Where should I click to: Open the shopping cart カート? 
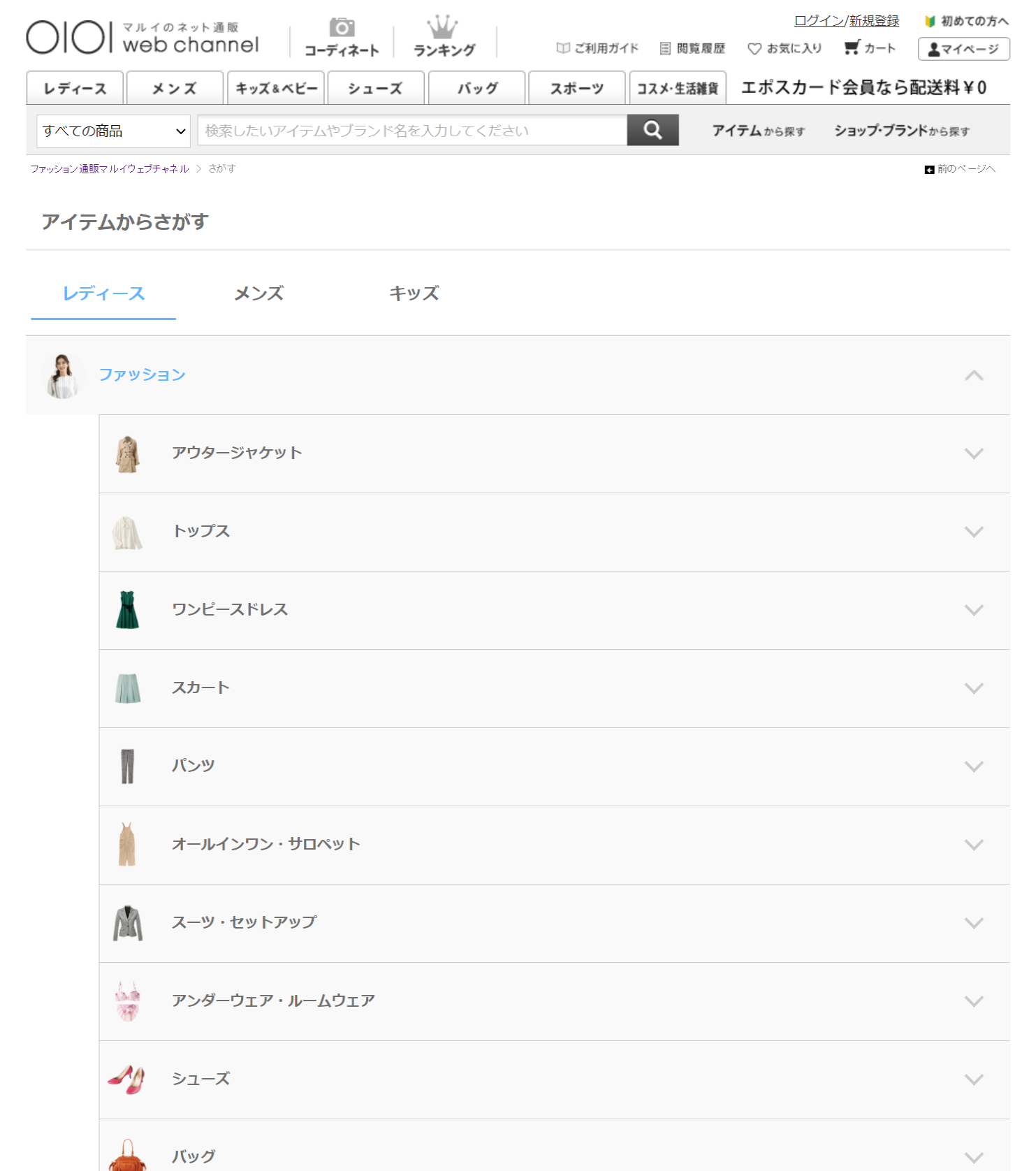tap(870, 48)
